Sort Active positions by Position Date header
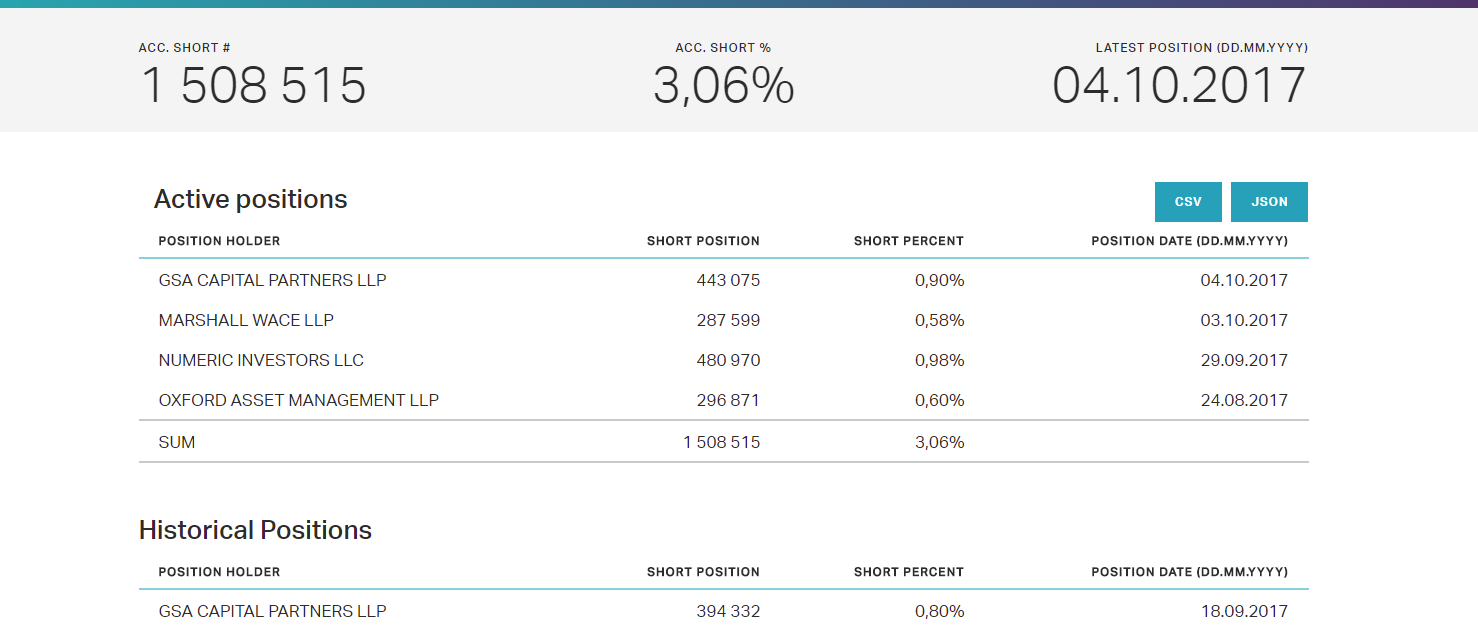The width and height of the screenshot is (1478, 636). tap(1189, 241)
